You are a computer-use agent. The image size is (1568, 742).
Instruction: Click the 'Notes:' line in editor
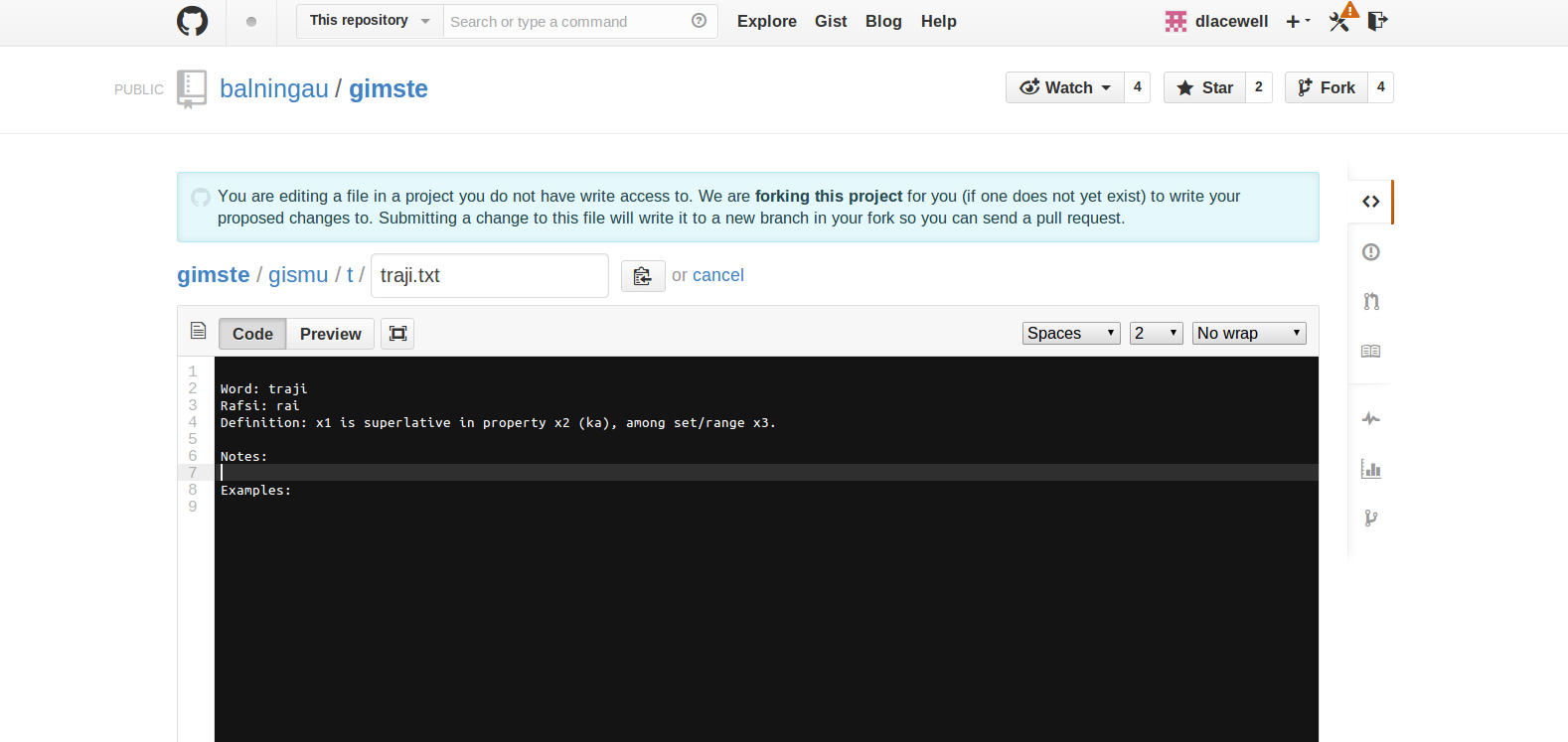pyautogui.click(x=244, y=456)
